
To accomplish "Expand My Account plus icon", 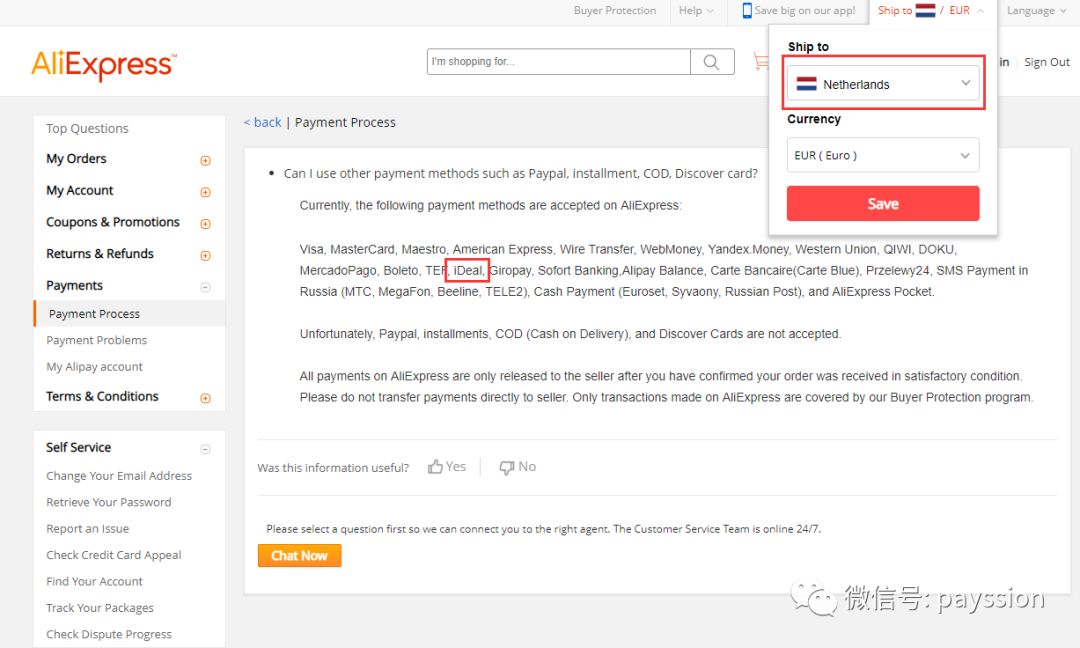I will pyautogui.click(x=205, y=192).
